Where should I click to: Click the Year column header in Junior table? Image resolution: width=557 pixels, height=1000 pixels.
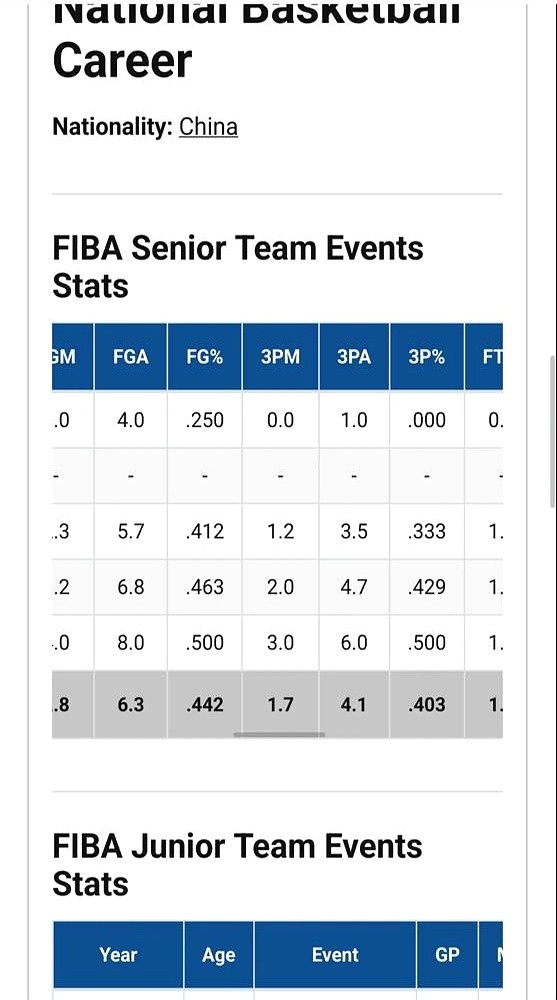click(118, 955)
